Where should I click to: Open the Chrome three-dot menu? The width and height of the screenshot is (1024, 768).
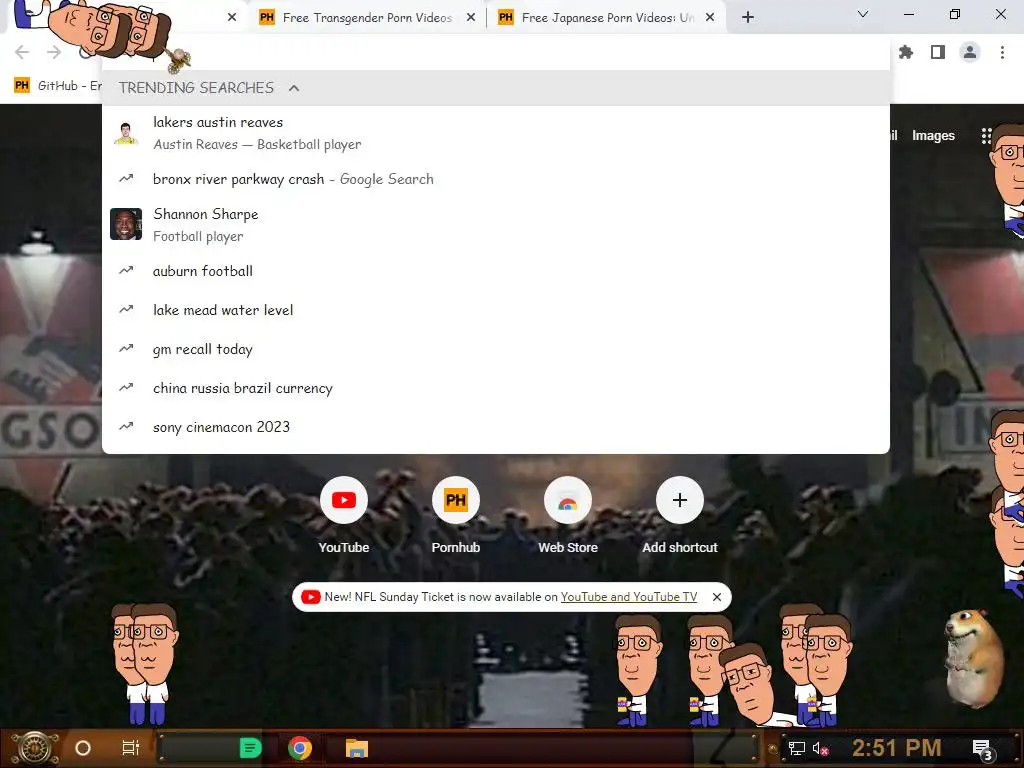click(1002, 52)
